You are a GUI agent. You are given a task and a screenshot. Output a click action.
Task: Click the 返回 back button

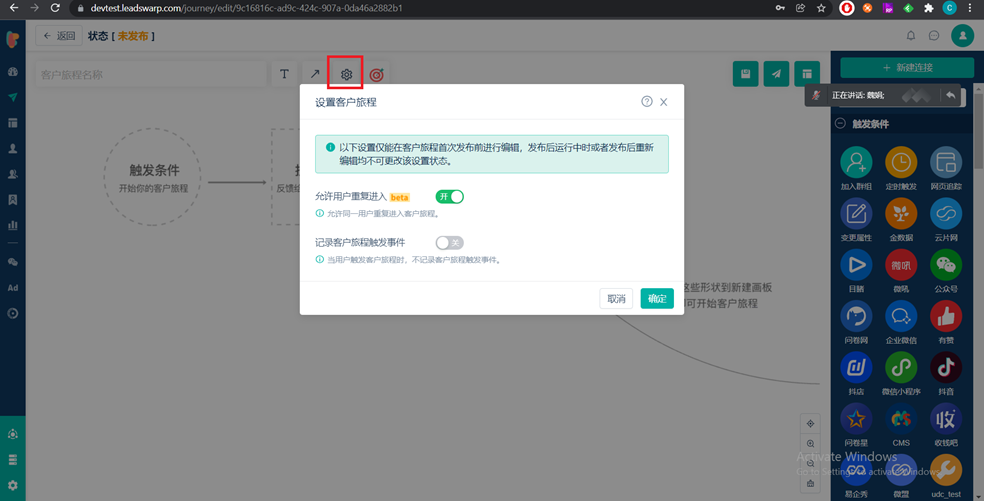(59, 36)
